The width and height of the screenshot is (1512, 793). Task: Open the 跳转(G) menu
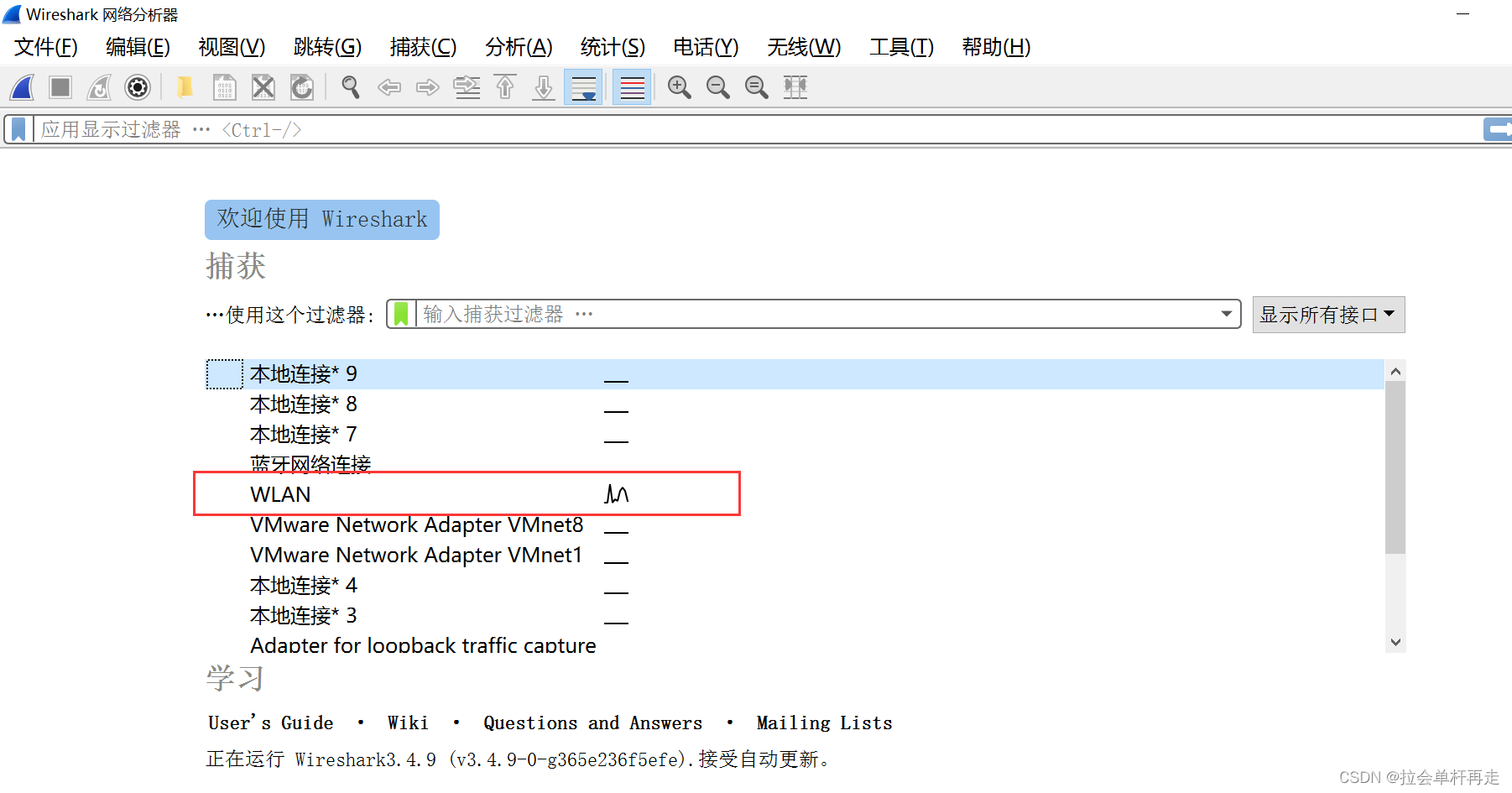(x=328, y=47)
